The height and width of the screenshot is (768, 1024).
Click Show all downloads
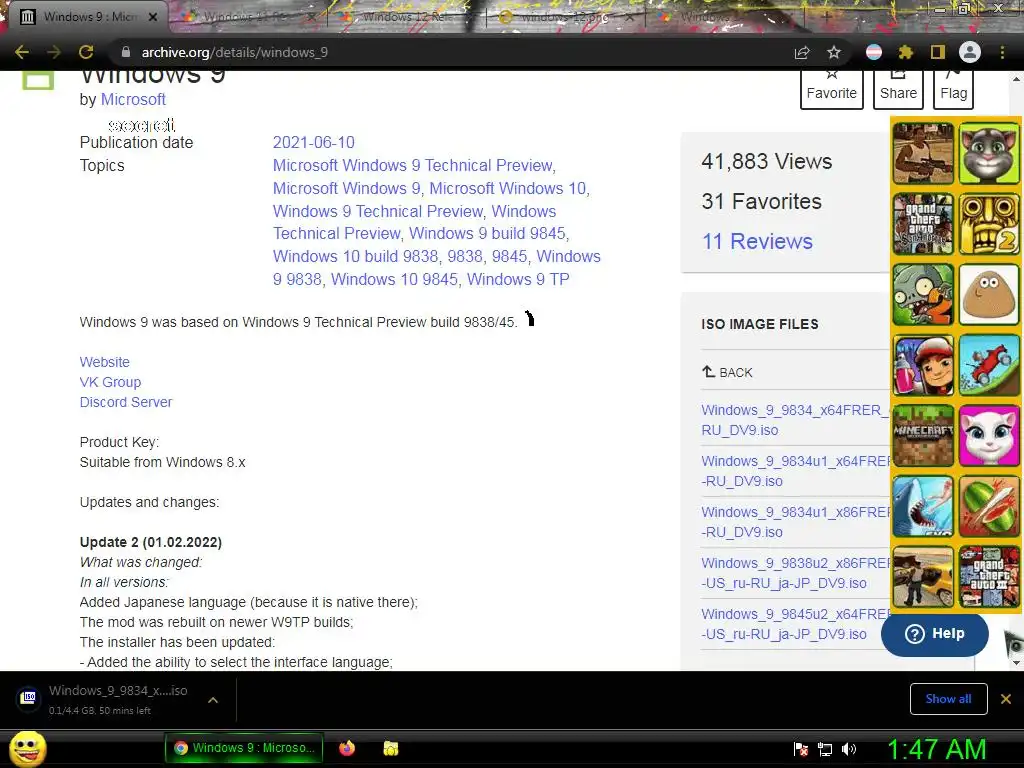948,699
